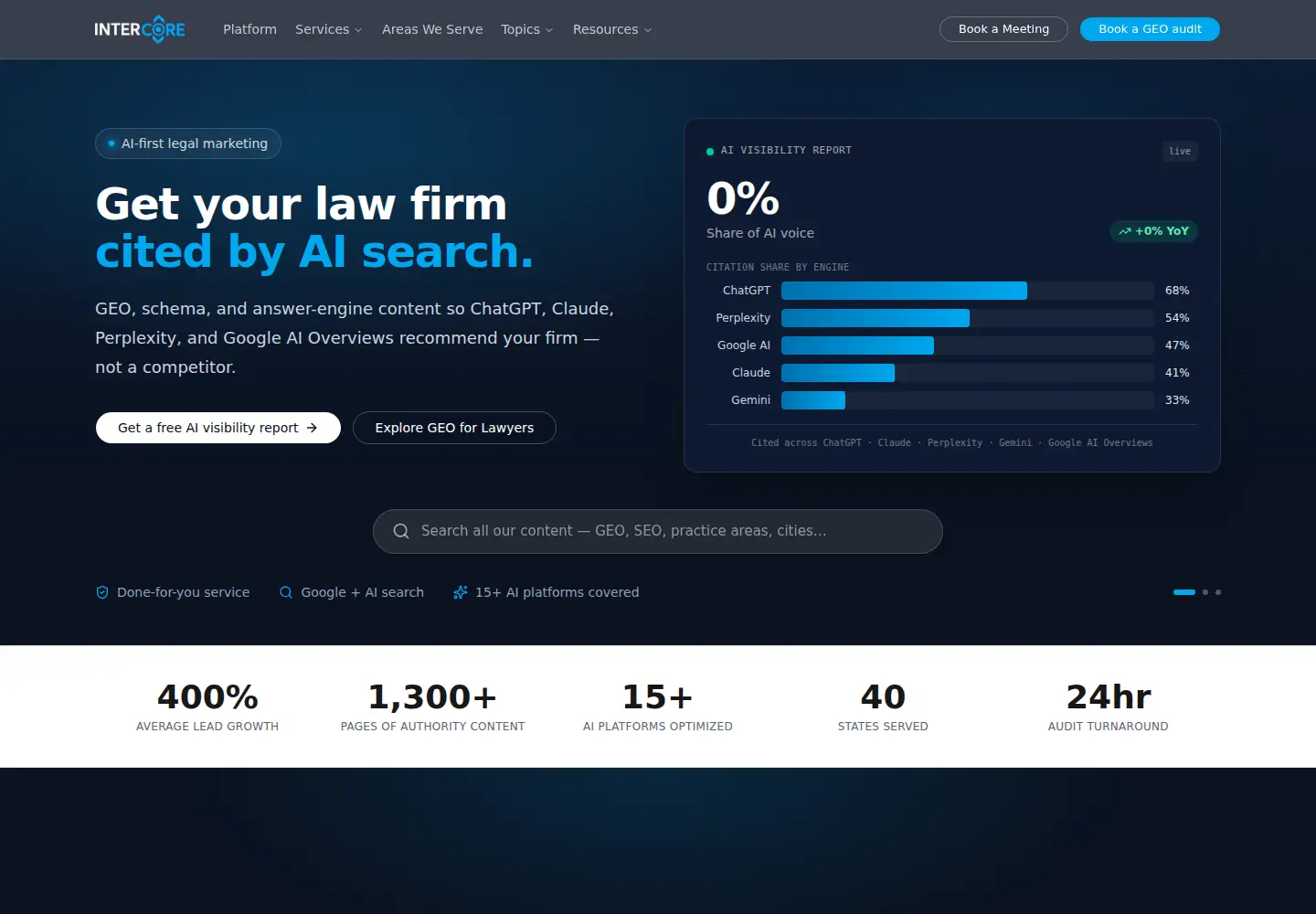Viewport: 1316px width, 914px height.
Task: Expand the Services dropdown menu
Action: [329, 29]
